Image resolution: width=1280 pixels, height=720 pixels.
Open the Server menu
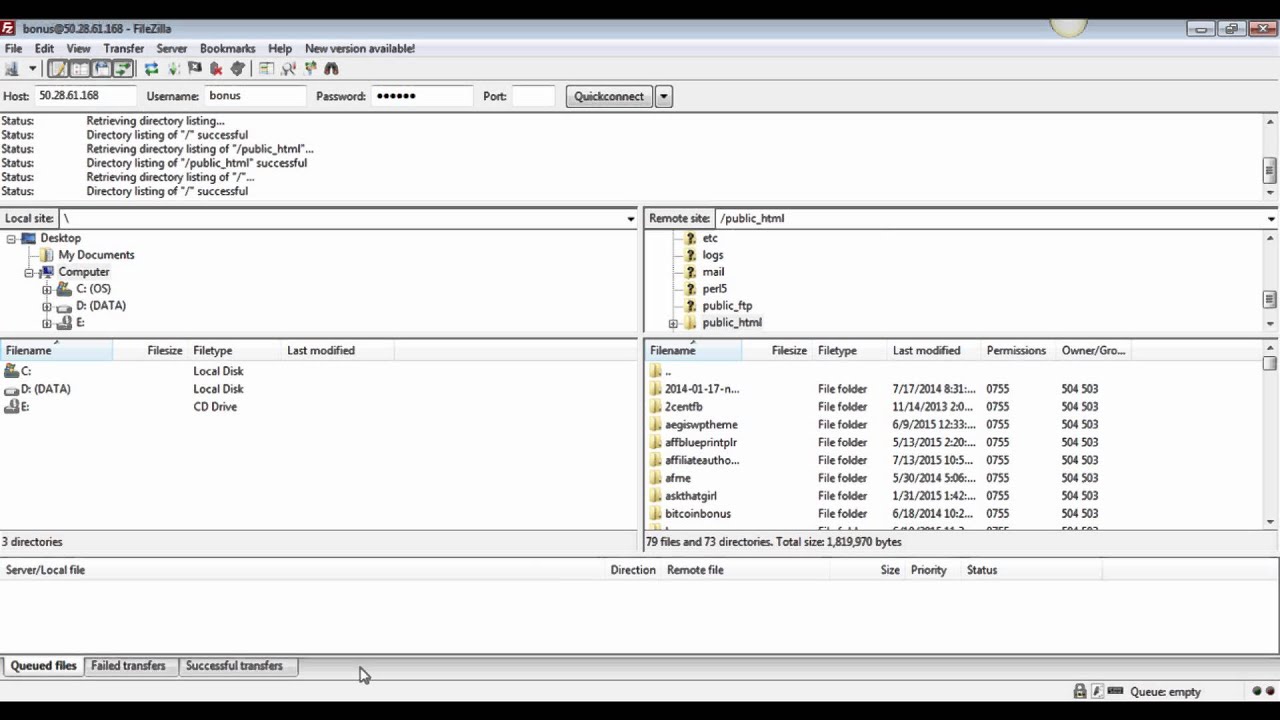172,48
